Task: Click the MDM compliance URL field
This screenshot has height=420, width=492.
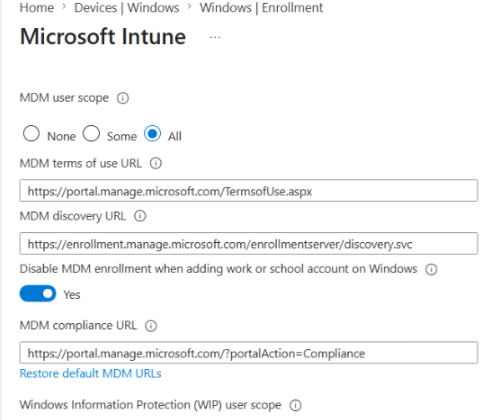Action: tap(249, 353)
